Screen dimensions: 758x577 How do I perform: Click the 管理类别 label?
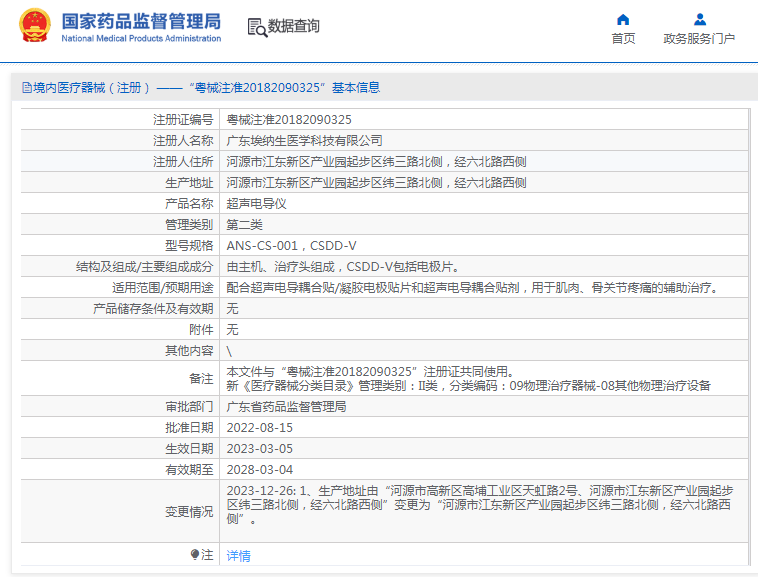pyautogui.click(x=189, y=225)
